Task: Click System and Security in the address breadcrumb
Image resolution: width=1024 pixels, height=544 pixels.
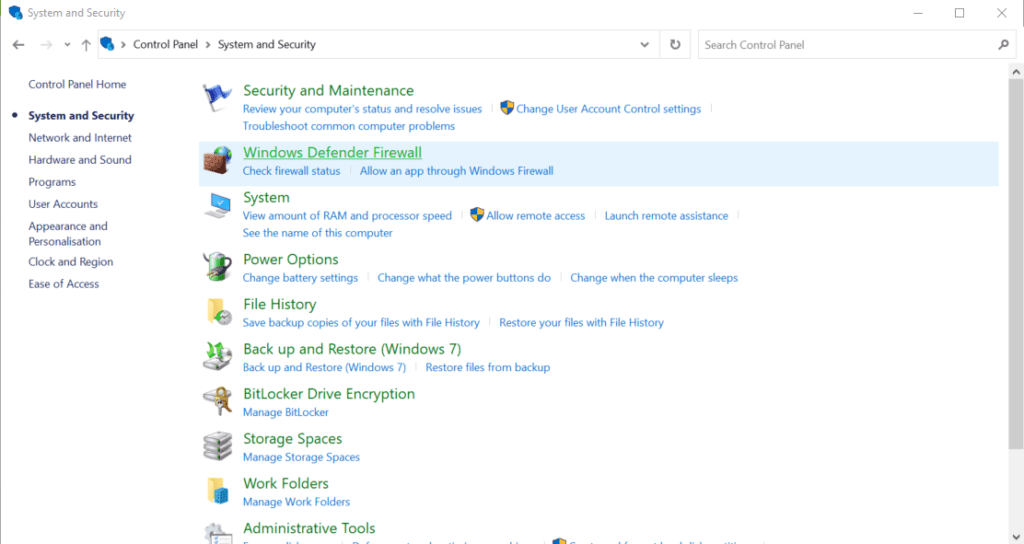Action: [266, 44]
